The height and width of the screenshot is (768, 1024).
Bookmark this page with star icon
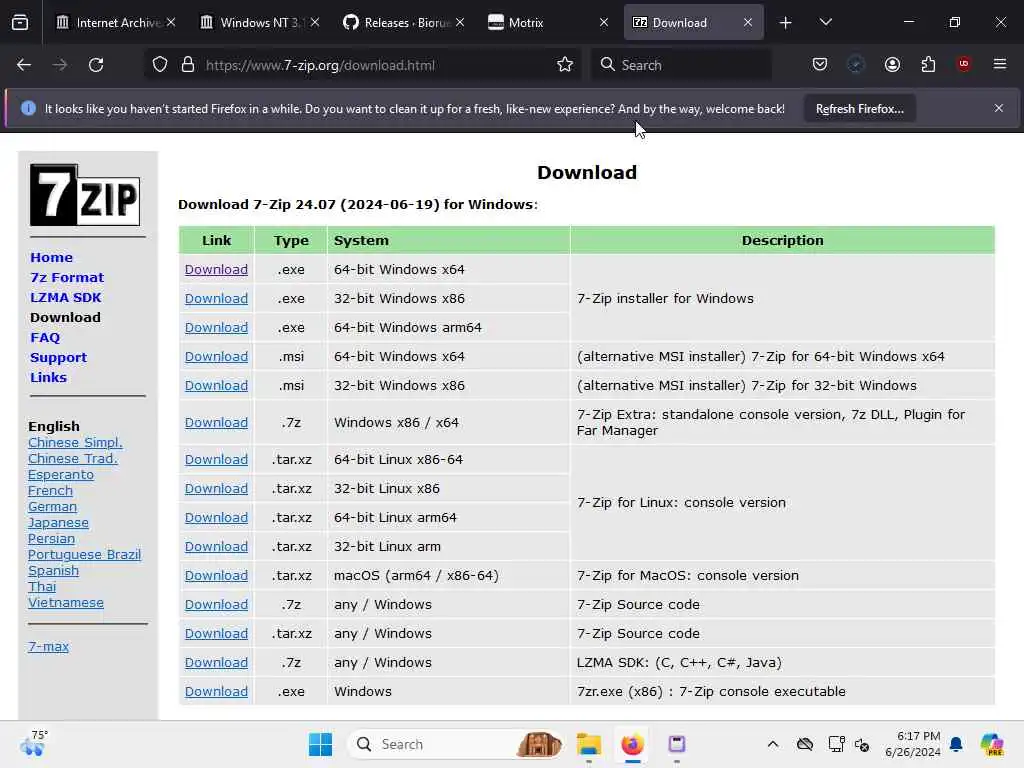pyautogui.click(x=565, y=65)
